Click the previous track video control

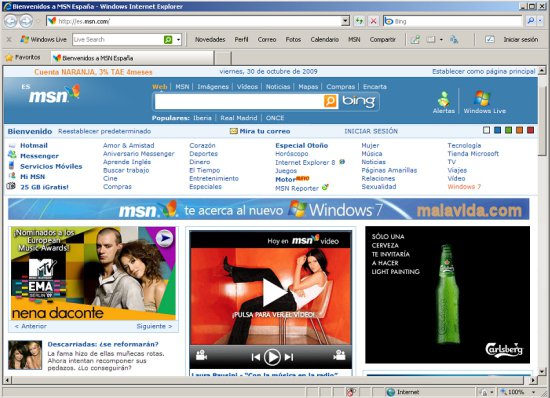coord(256,357)
